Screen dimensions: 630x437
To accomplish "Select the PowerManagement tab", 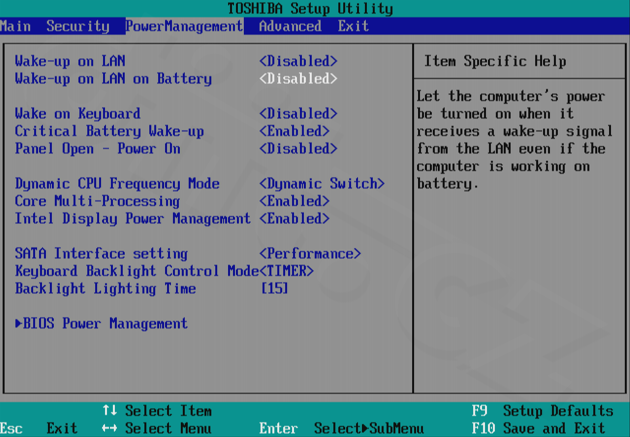I will (184, 27).
